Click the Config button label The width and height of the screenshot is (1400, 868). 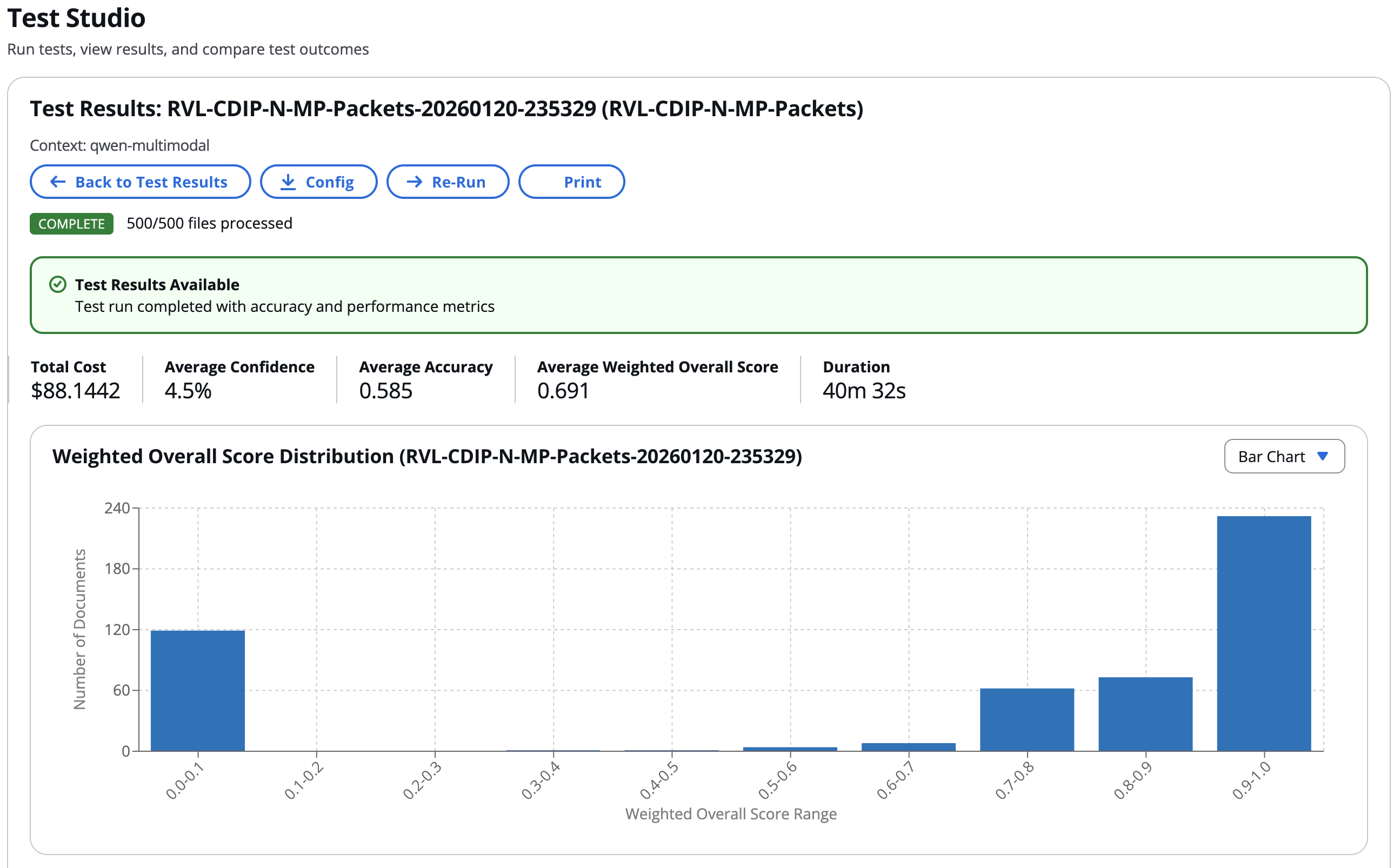[330, 182]
